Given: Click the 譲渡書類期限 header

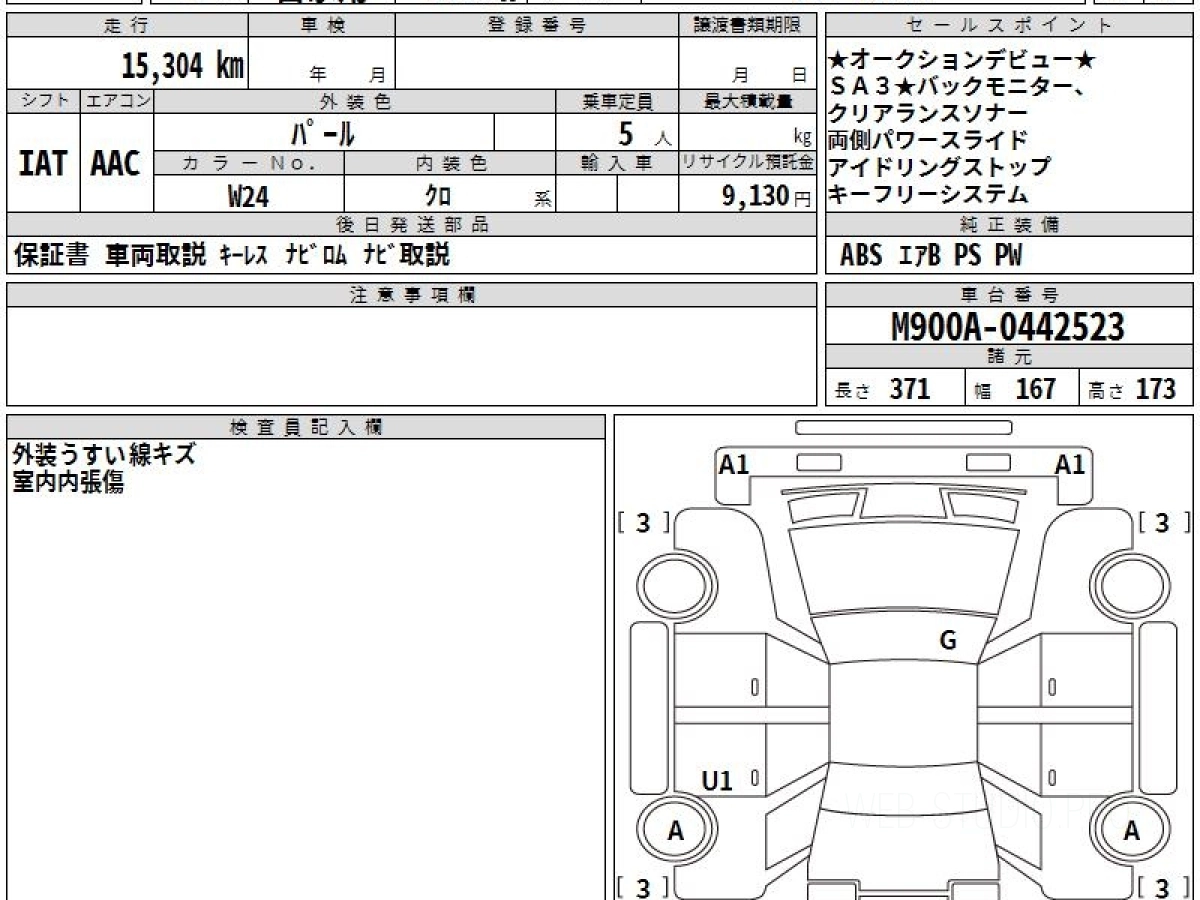Looking at the screenshot, I should point(747,26).
